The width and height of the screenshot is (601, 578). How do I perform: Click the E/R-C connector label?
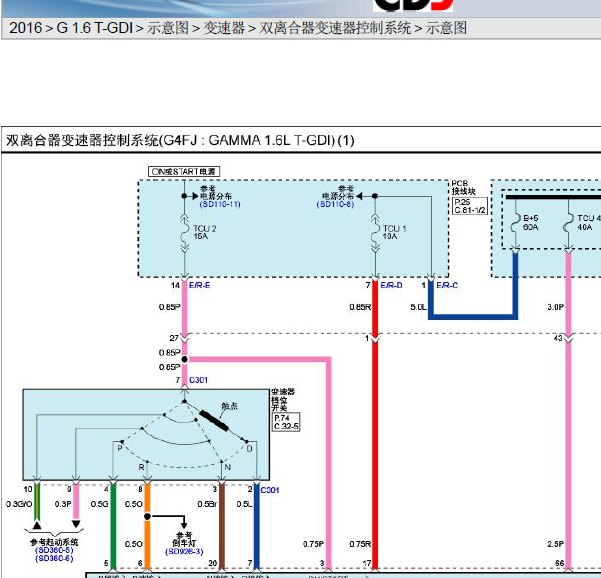click(447, 285)
